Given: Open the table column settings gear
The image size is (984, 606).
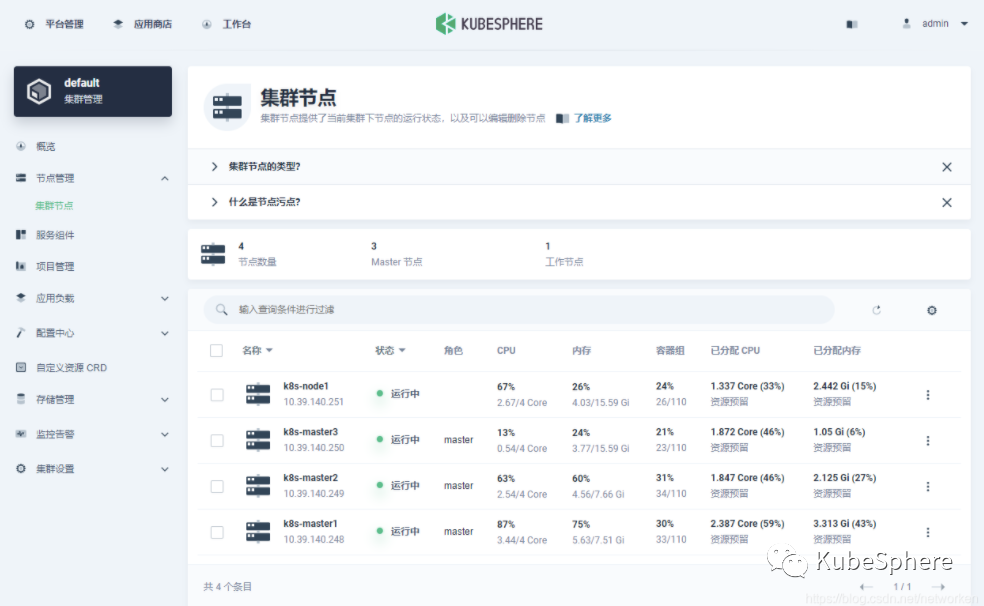Looking at the screenshot, I should [932, 310].
